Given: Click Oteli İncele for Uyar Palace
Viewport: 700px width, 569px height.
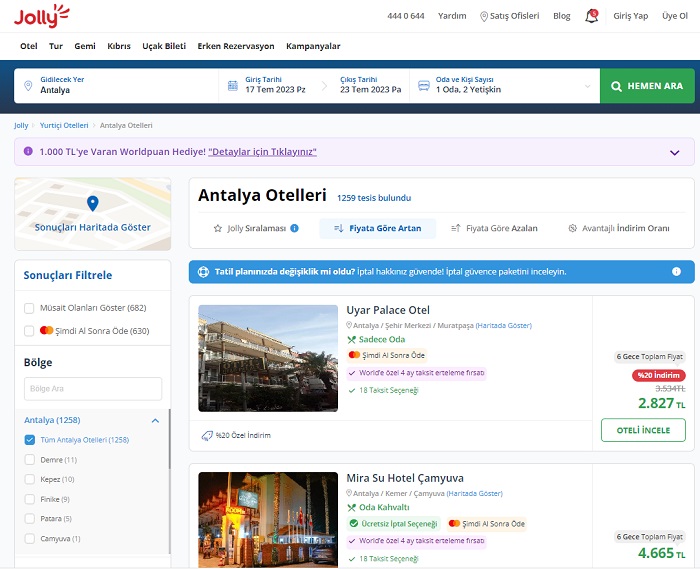Looking at the screenshot, I should click(643, 430).
